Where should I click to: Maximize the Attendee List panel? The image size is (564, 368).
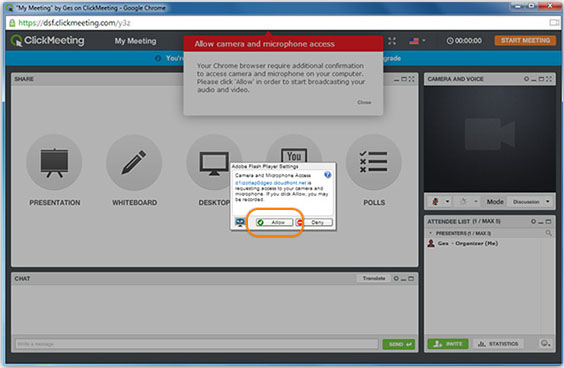tap(548, 222)
